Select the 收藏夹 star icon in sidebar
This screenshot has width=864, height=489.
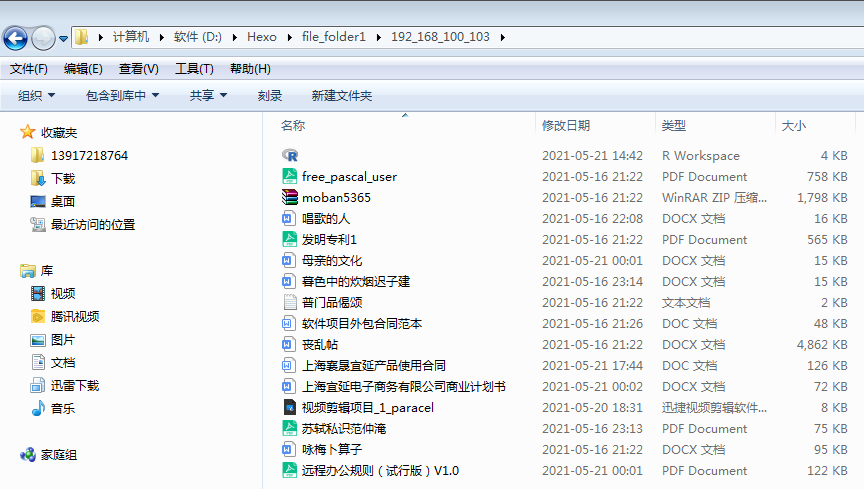point(28,132)
